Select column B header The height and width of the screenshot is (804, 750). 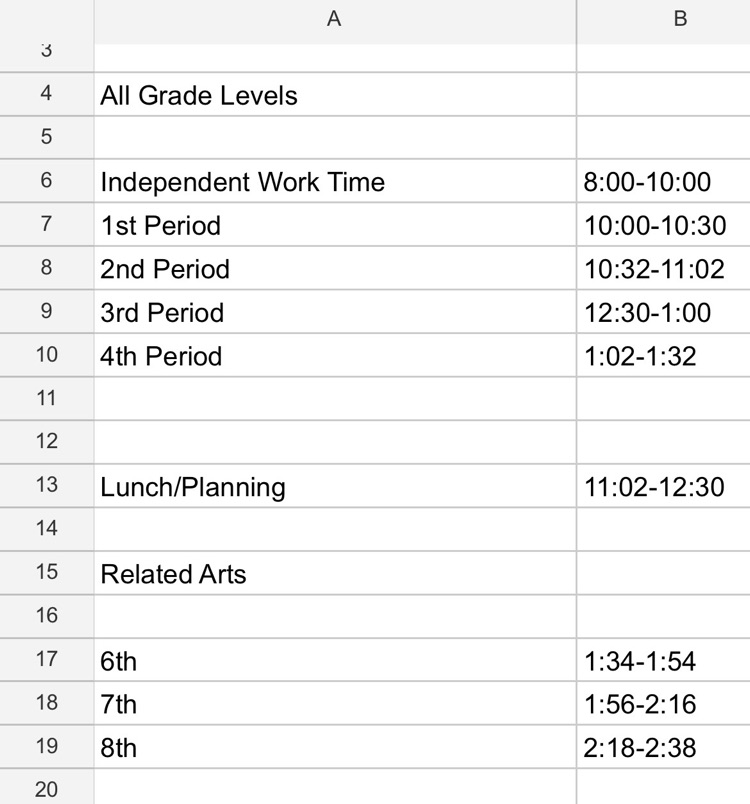pyautogui.click(x=680, y=19)
